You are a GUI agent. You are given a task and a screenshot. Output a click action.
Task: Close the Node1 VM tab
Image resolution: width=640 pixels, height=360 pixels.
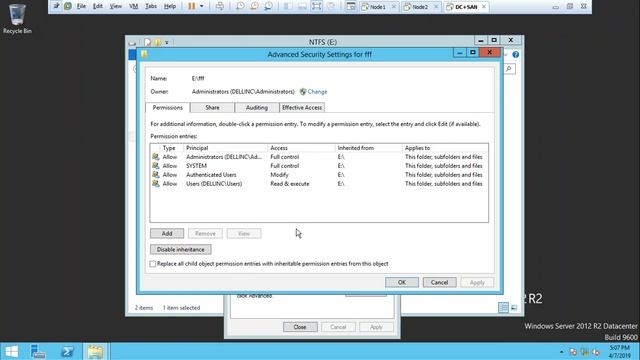coord(393,7)
